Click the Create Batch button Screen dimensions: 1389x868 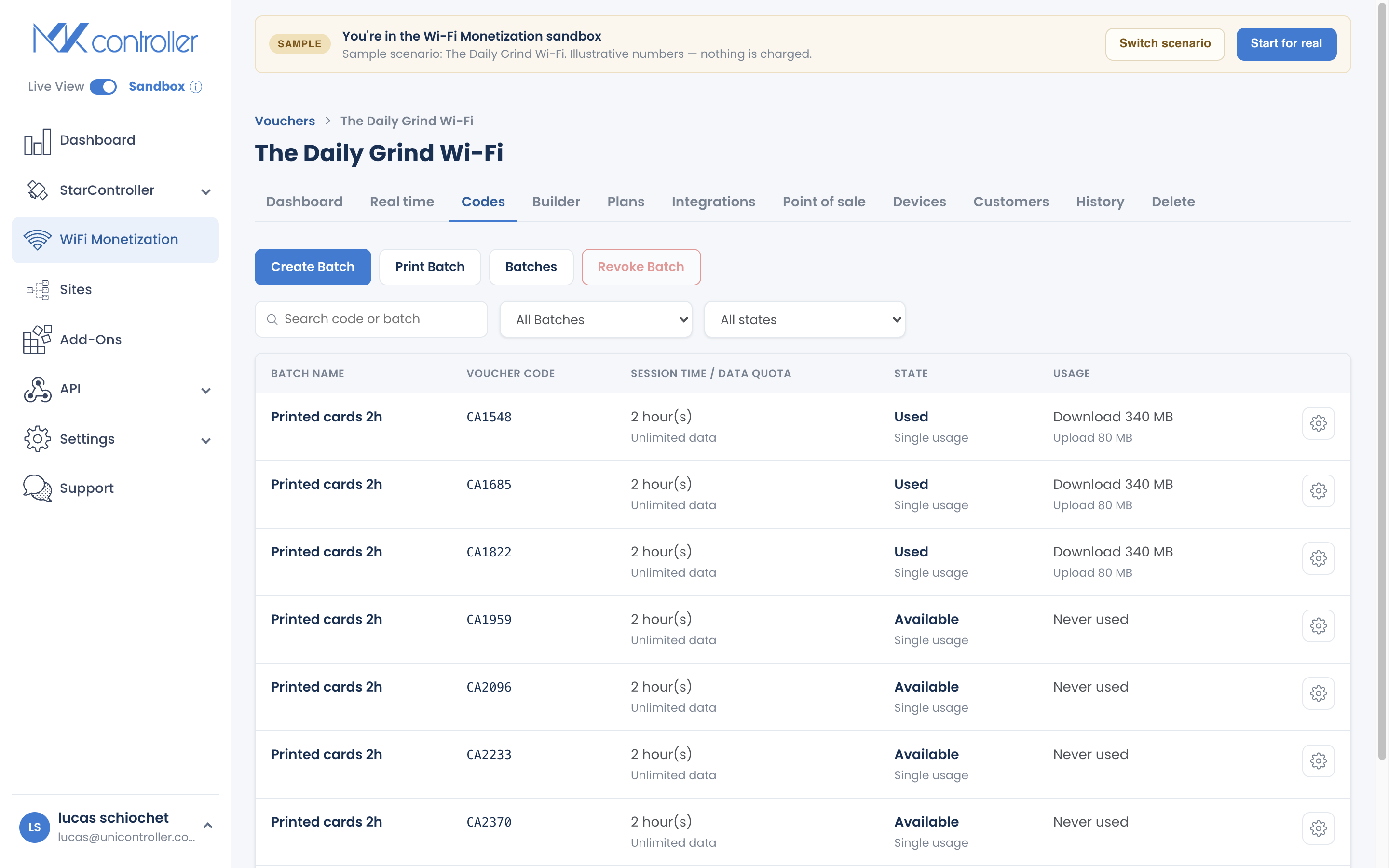click(313, 267)
